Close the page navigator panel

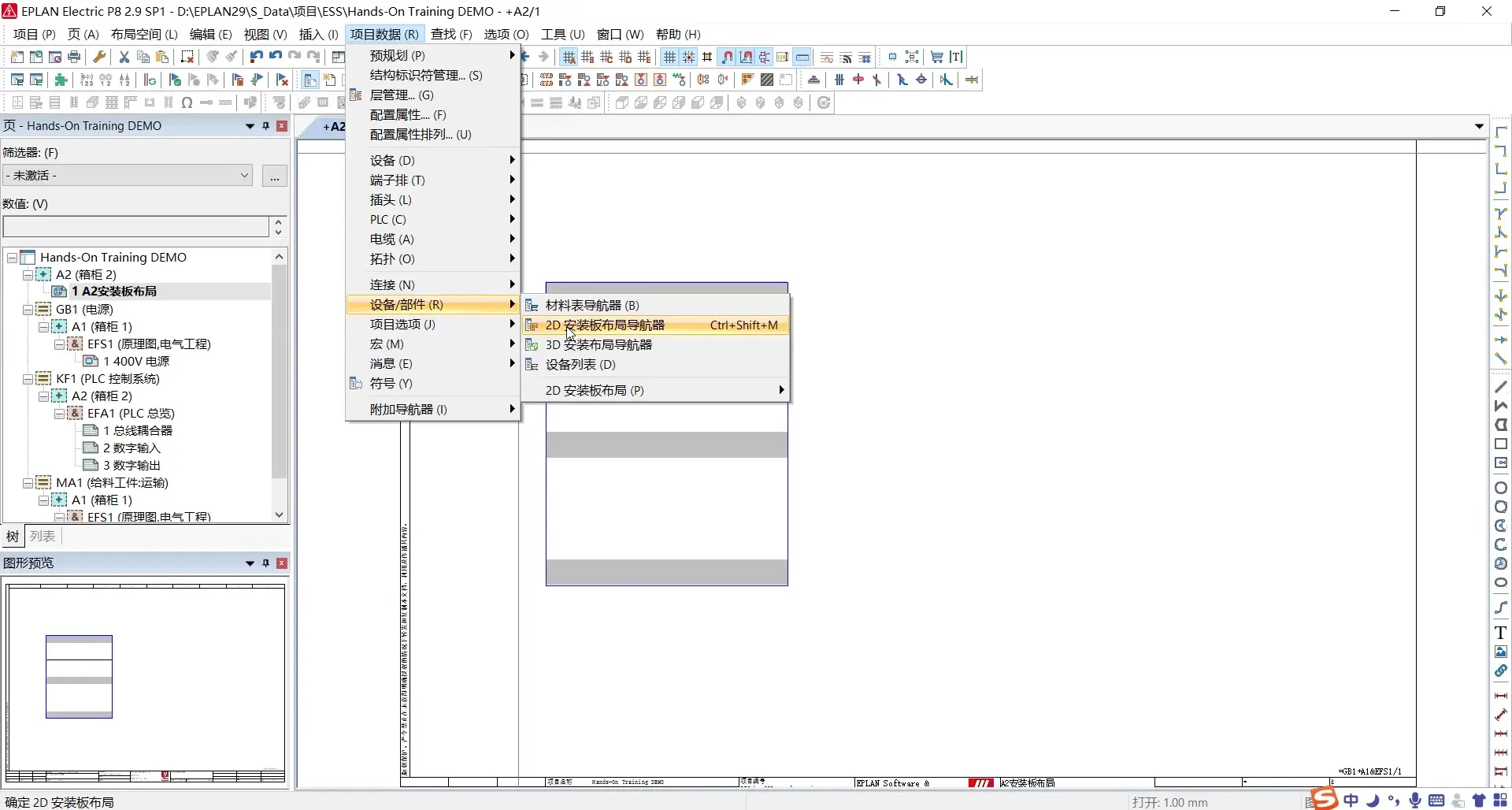(282, 126)
